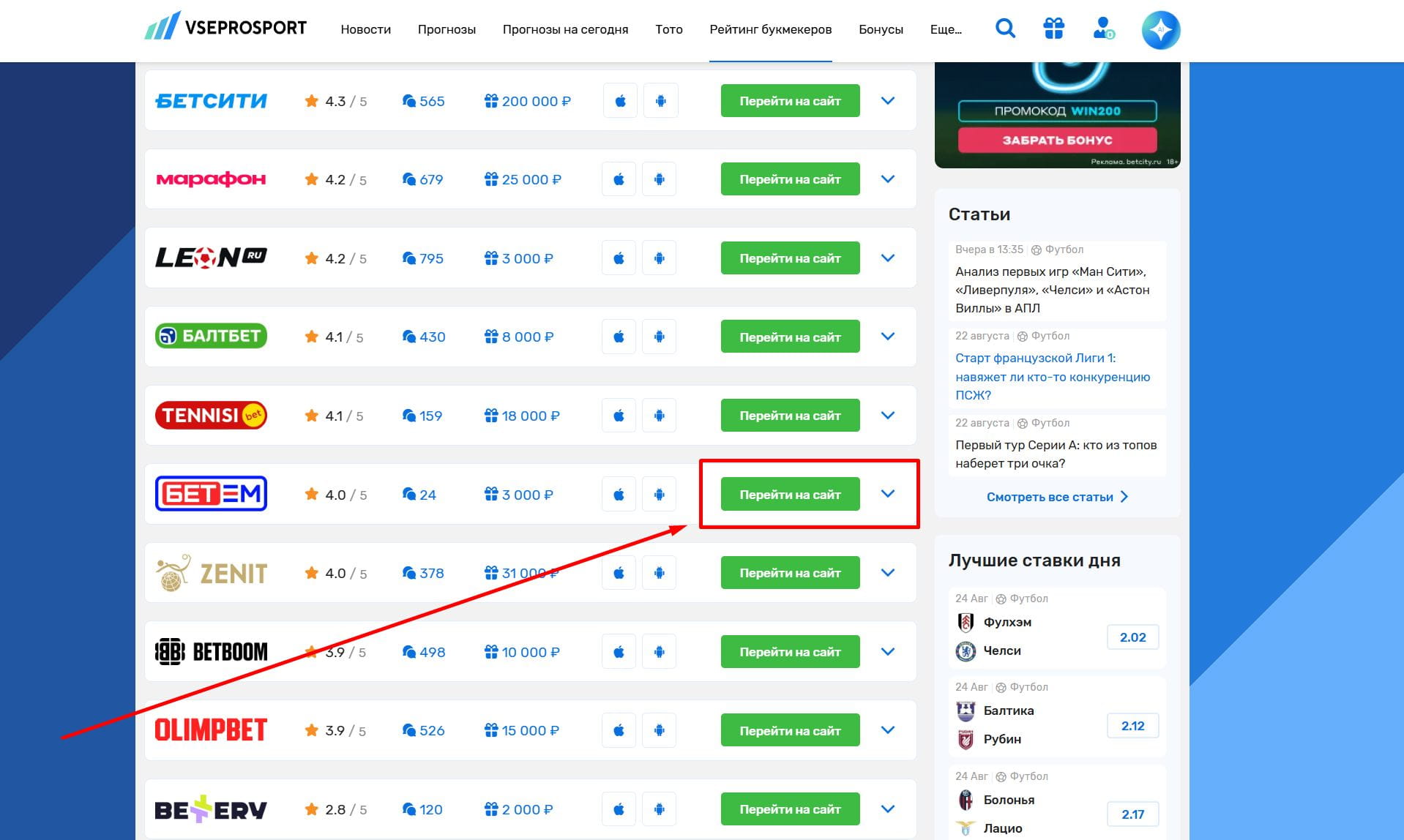1404x840 pixels.
Task: Open Leon iOS app icon
Action: pyautogui.click(x=619, y=258)
